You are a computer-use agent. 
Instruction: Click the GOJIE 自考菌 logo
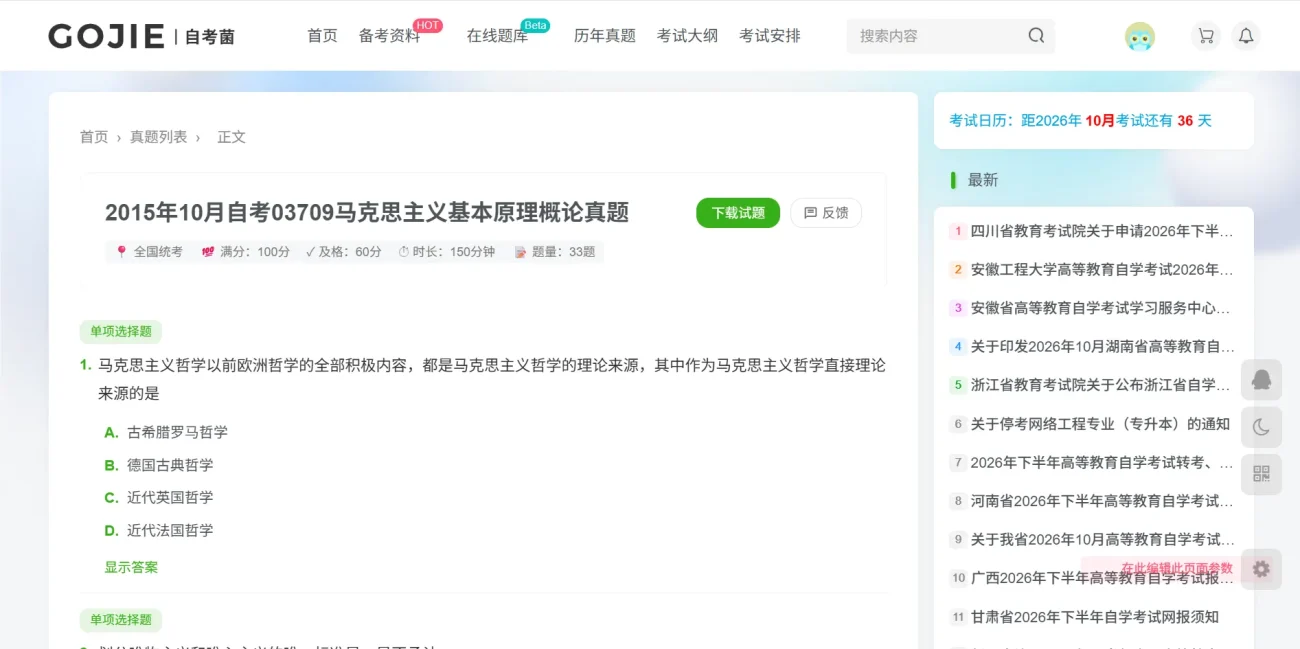tap(141, 37)
